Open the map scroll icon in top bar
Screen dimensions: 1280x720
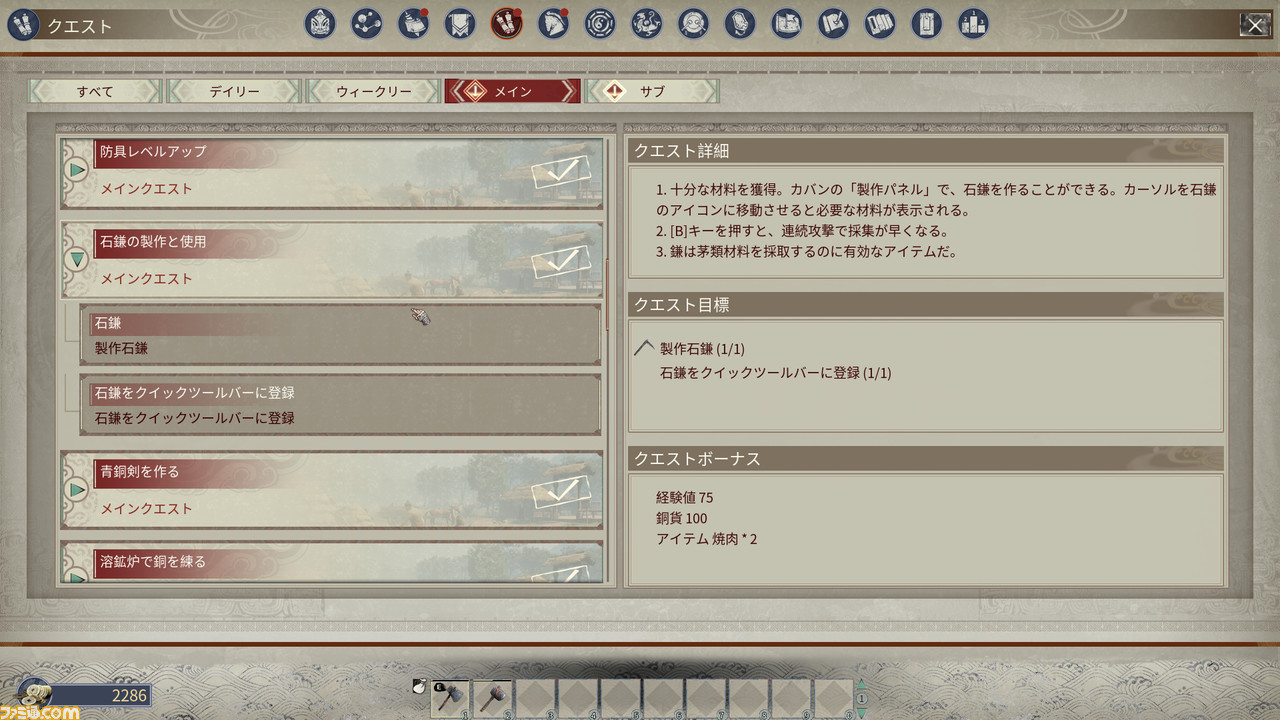(x=787, y=23)
